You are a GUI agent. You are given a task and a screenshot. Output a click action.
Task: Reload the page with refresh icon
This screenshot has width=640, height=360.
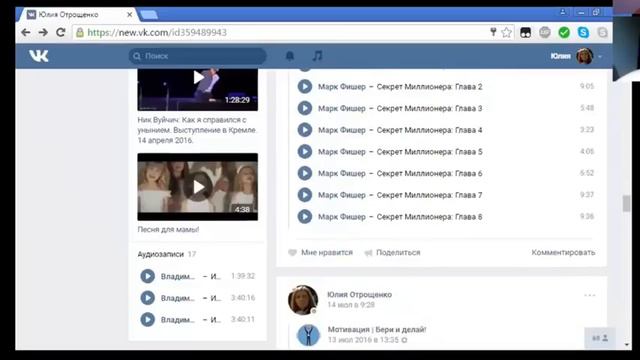tap(61, 32)
